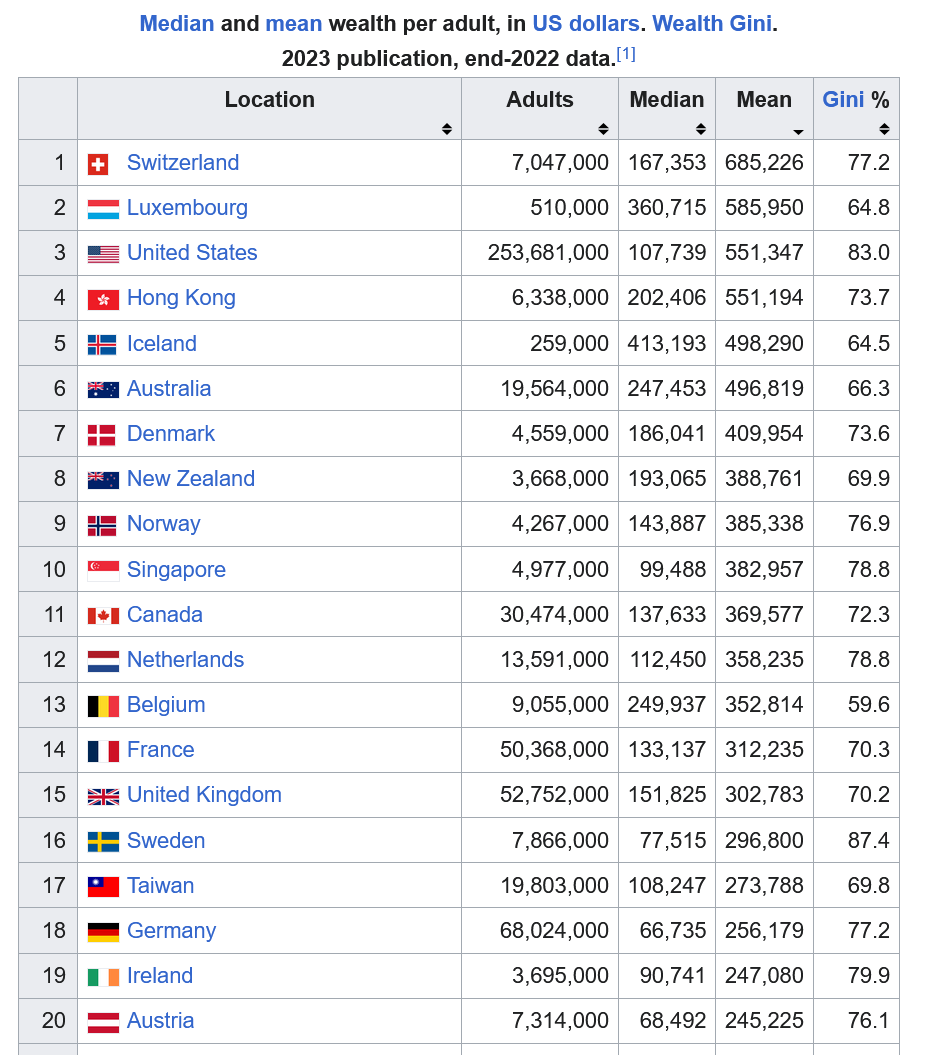Sort by Gini % column arrows
The image size is (934, 1055).
click(x=884, y=129)
